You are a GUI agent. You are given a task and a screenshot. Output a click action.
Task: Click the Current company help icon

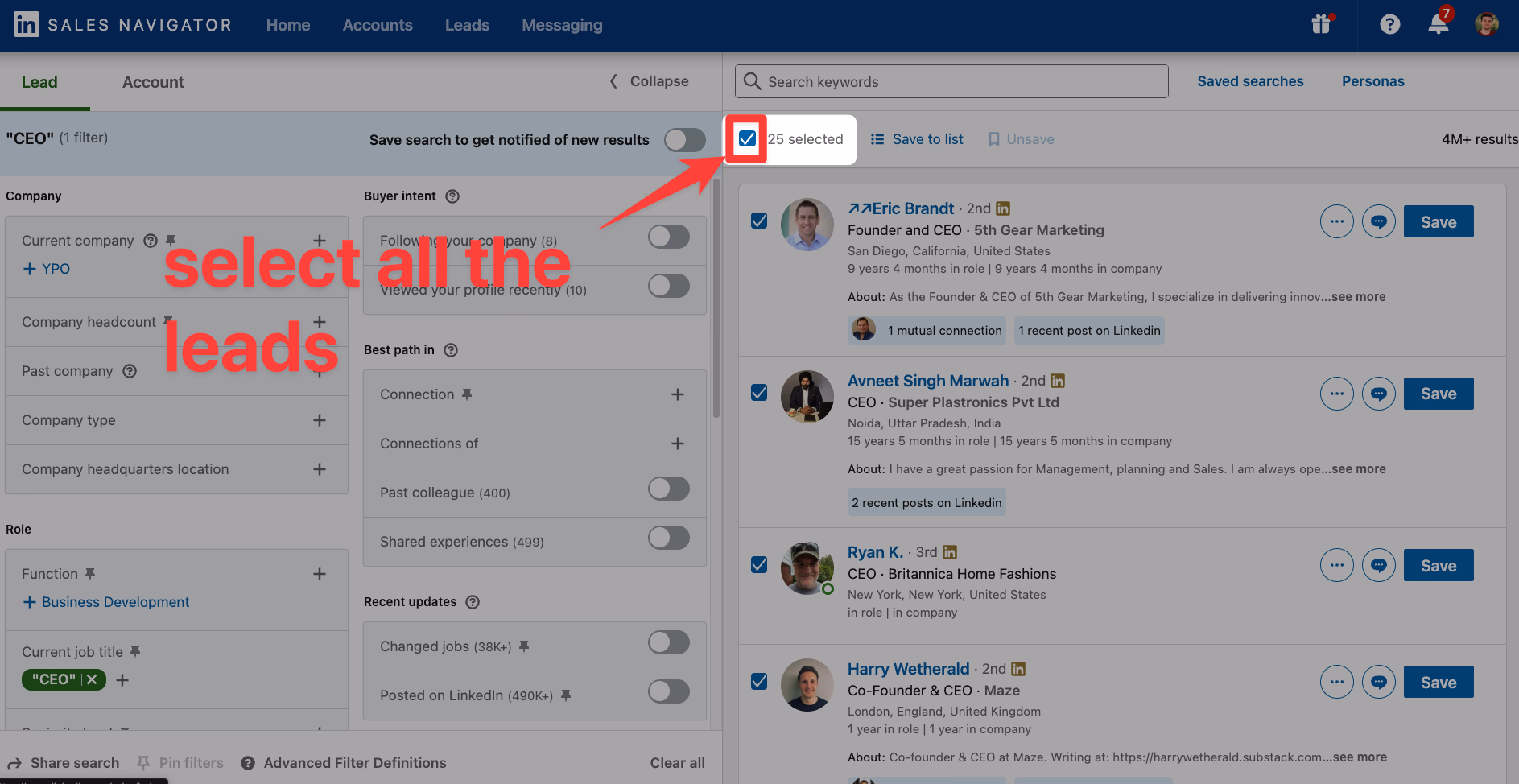pyautogui.click(x=151, y=241)
